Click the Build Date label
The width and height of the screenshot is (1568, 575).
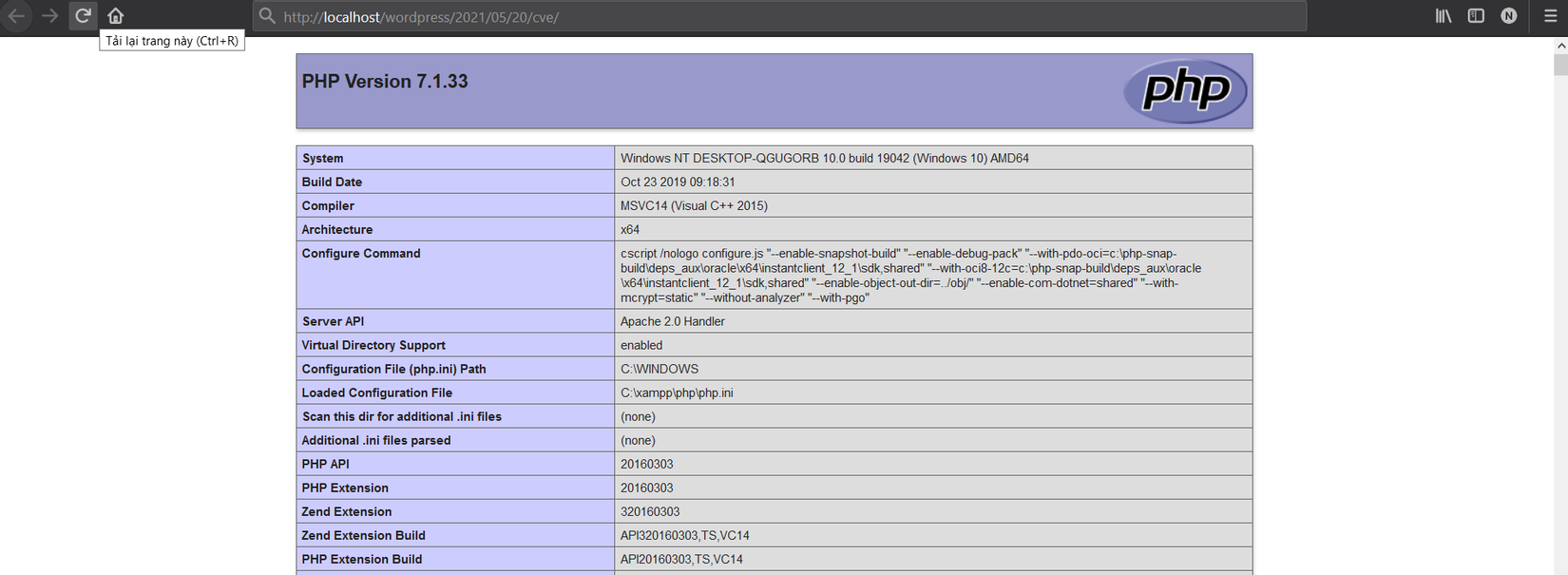coord(332,182)
